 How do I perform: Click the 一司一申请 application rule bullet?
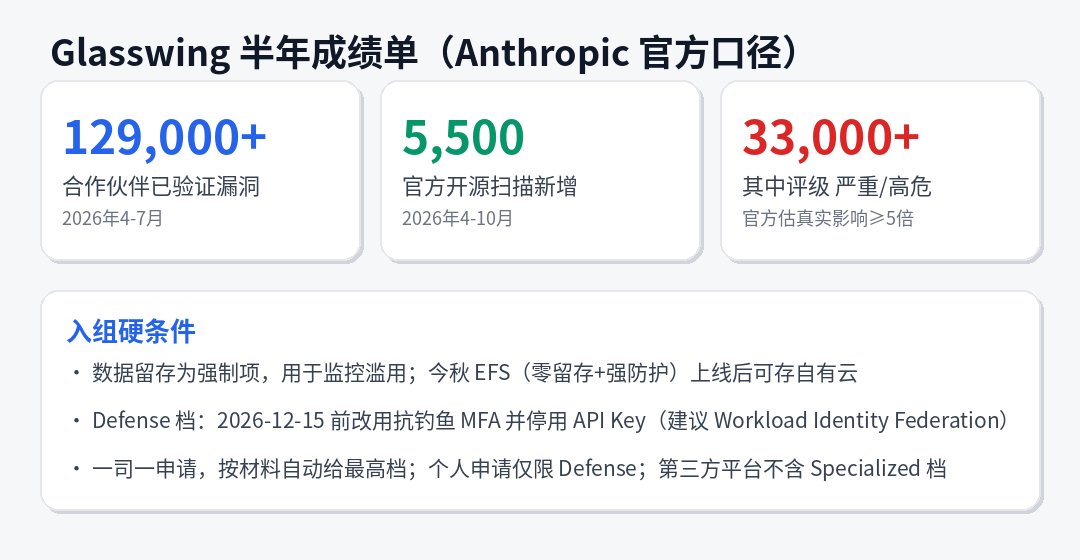(x=509, y=468)
